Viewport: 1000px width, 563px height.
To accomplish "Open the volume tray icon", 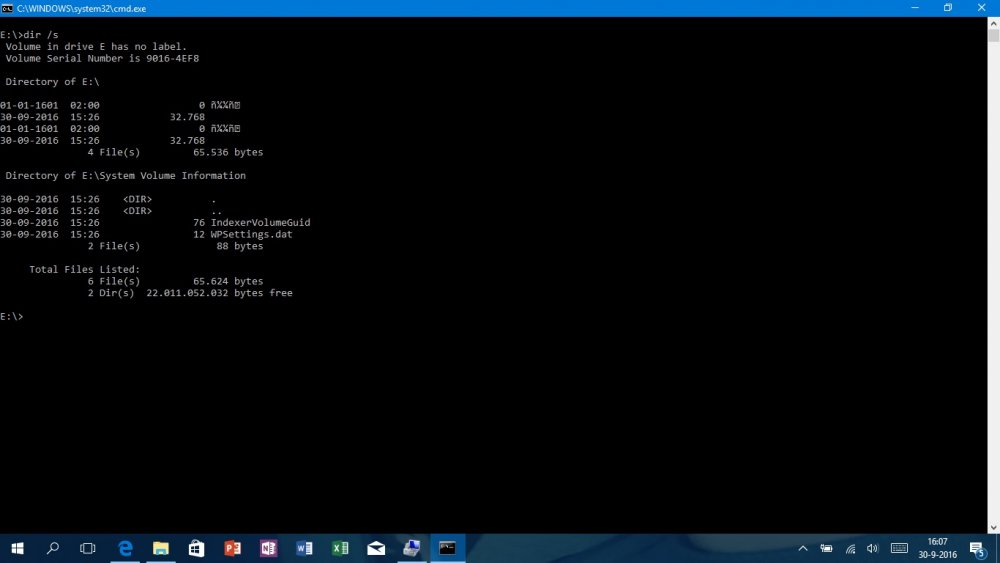I will (872, 548).
